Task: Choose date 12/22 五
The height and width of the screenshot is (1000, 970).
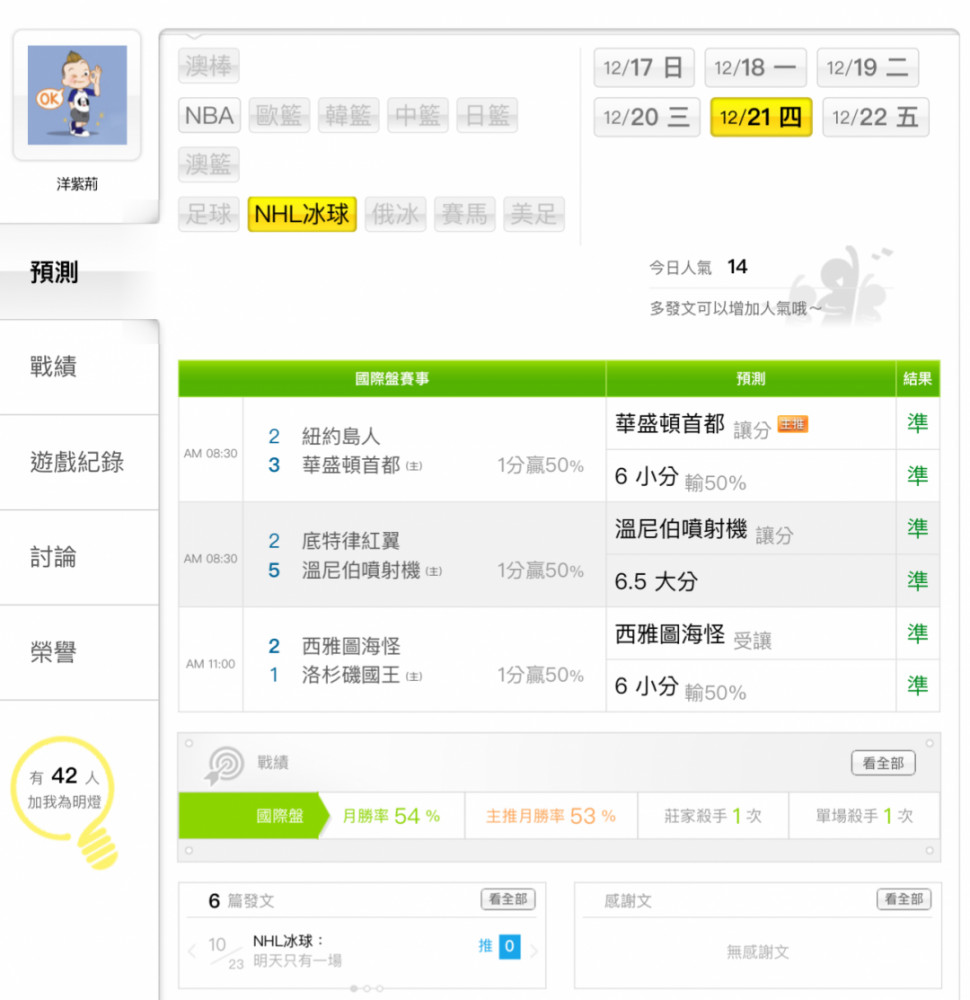Action: (875, 117)
